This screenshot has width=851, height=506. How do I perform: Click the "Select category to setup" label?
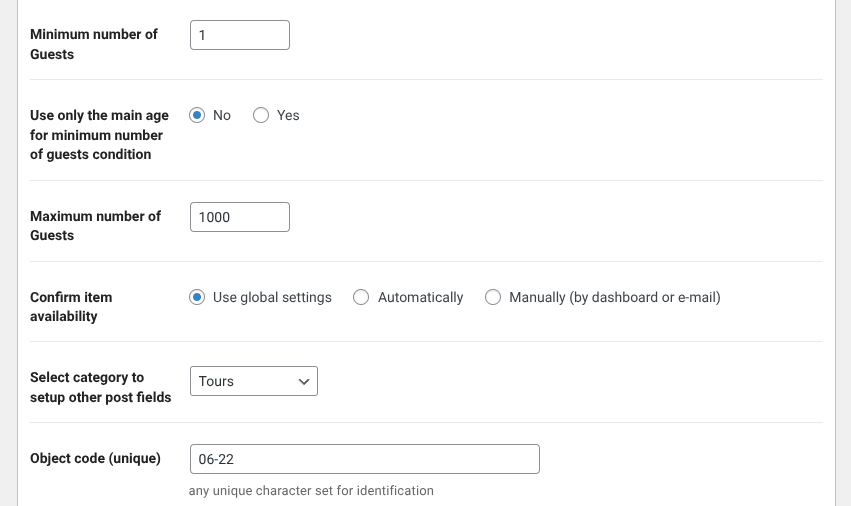click(100, 387)
